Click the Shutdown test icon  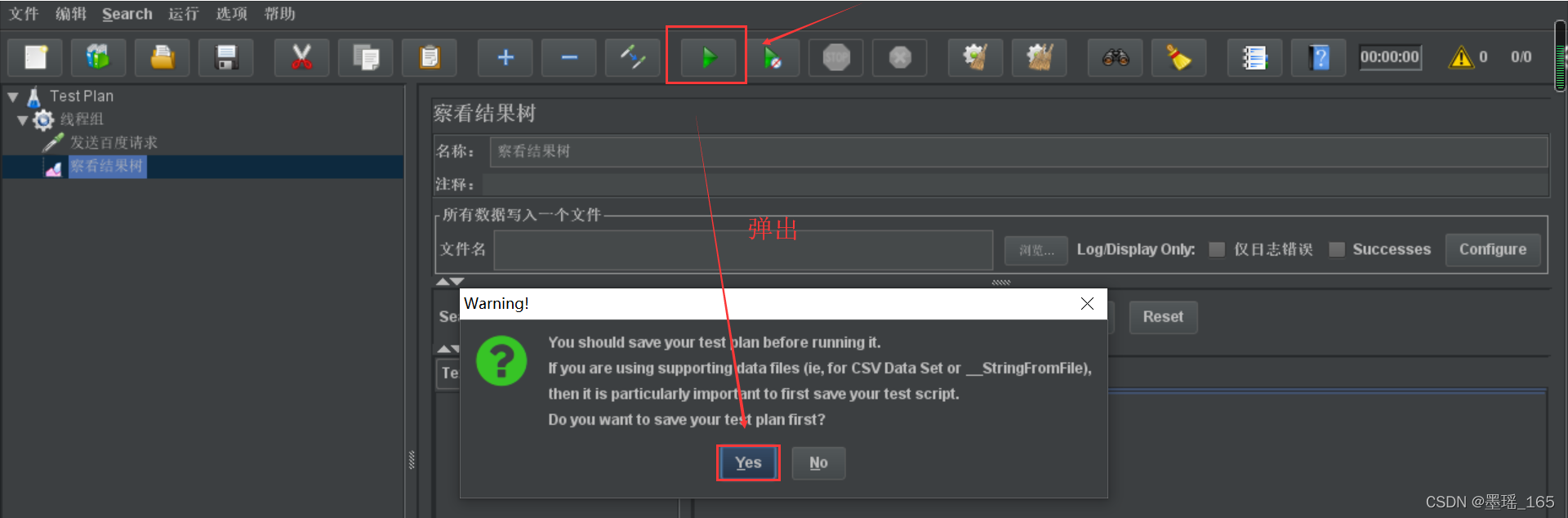click(x=899, y=57)
